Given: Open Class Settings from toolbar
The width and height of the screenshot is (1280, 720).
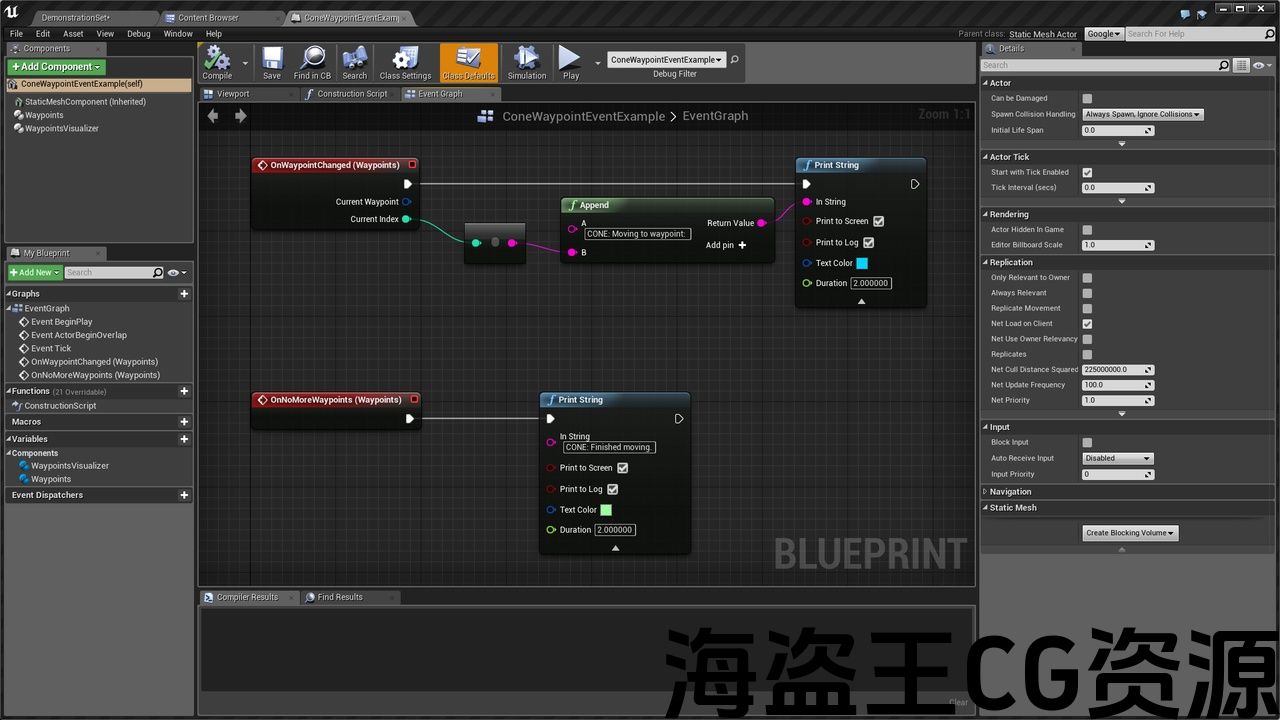Looking at the screenshot, I should click(x=405, y=62).
